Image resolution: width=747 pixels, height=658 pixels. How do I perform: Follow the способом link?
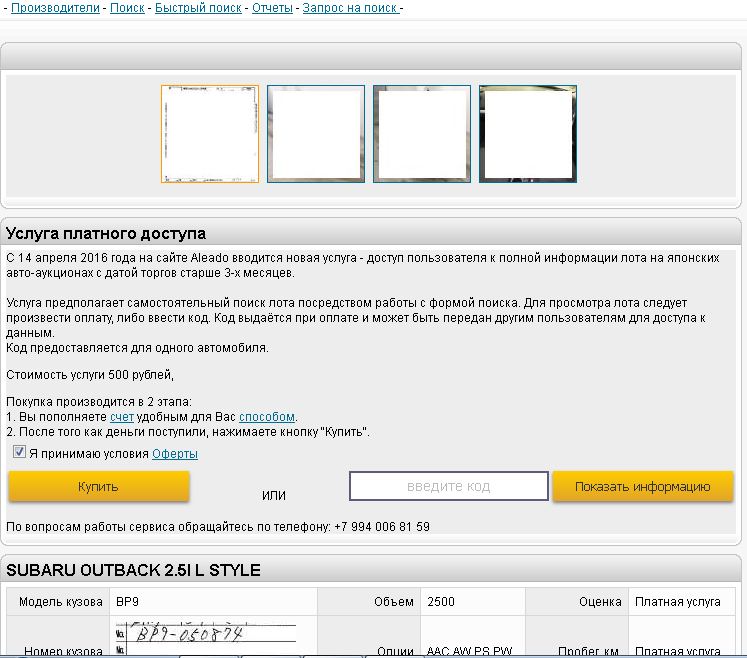pos(267,417)
